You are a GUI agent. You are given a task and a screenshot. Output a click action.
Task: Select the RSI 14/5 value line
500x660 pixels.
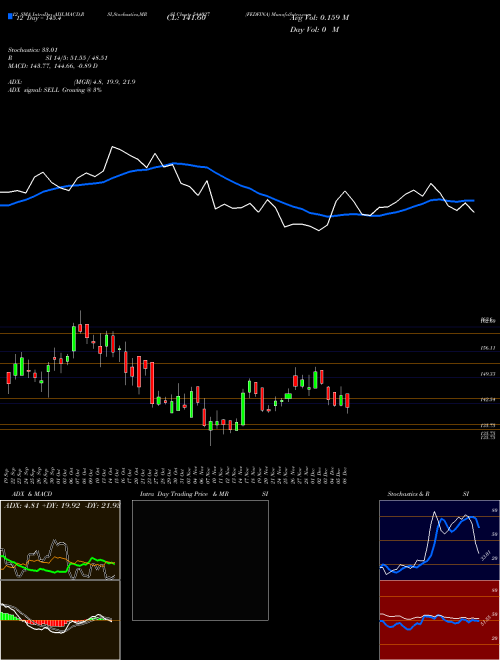(x=58, y=58)
